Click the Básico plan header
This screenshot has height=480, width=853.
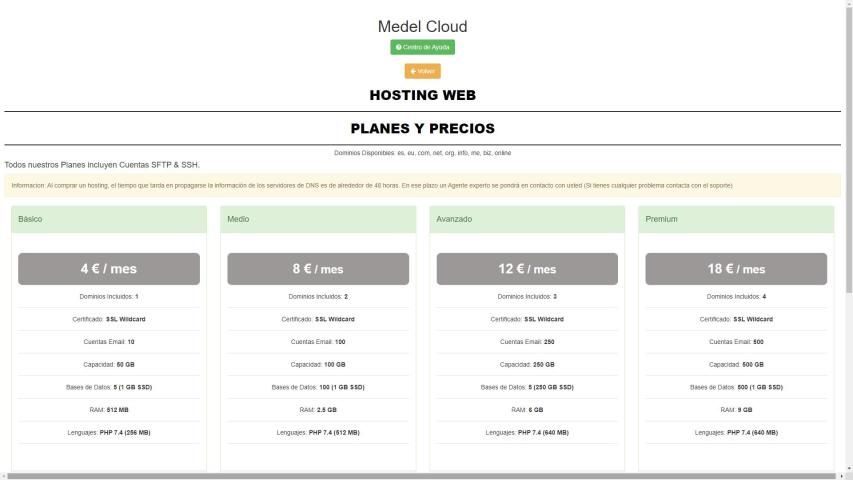coord(109,219)
